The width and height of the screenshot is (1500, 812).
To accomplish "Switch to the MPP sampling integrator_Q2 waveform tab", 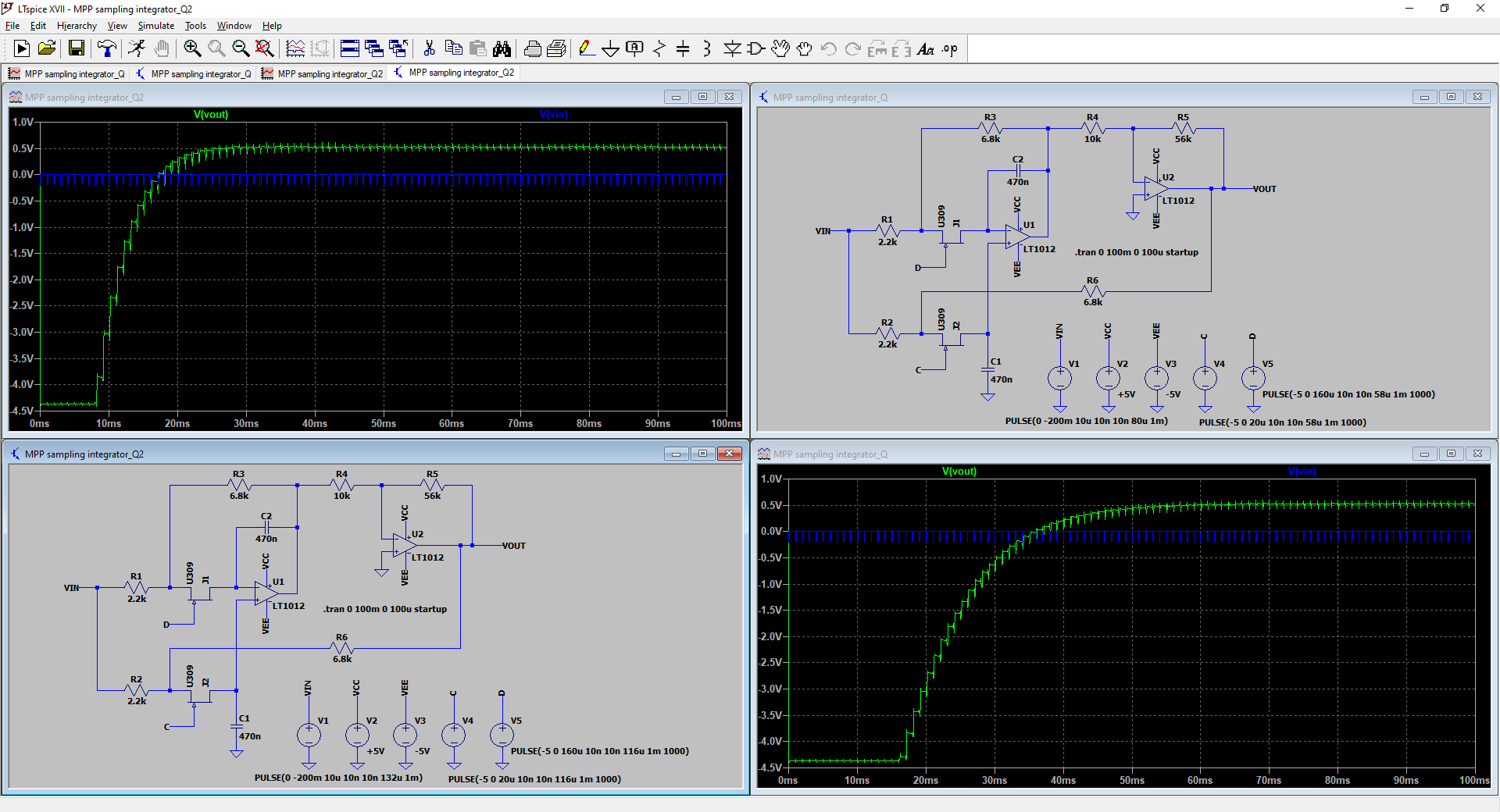I will click(x=322, y=73).
